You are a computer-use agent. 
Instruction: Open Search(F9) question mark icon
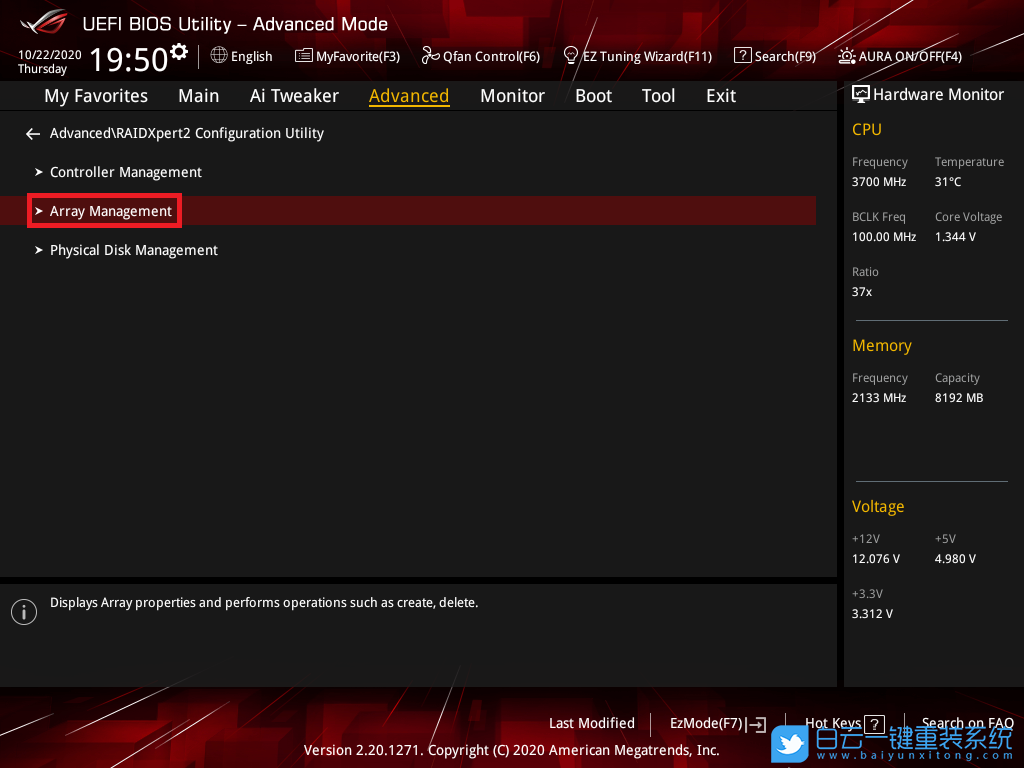tap(742, 56)
